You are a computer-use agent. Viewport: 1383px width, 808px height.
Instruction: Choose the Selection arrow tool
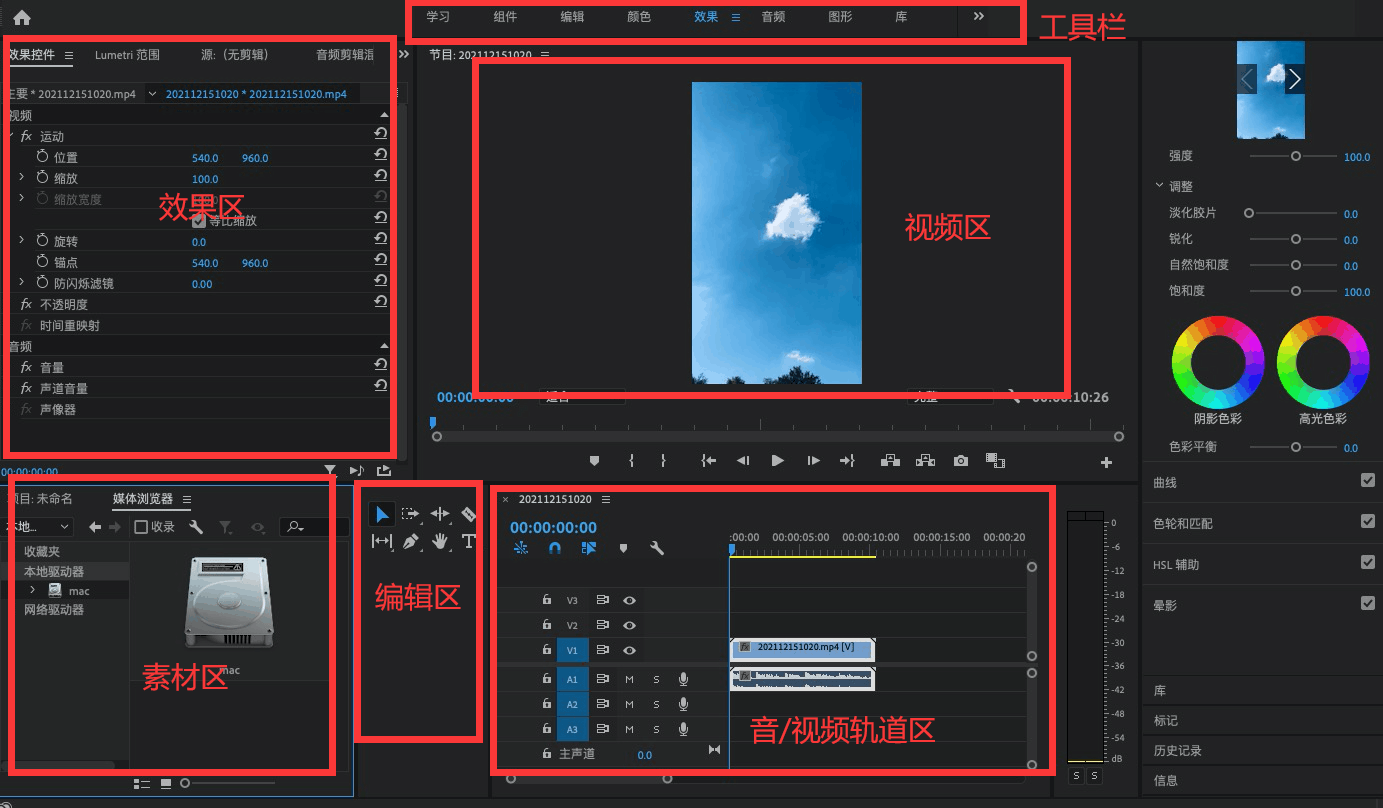382,514
